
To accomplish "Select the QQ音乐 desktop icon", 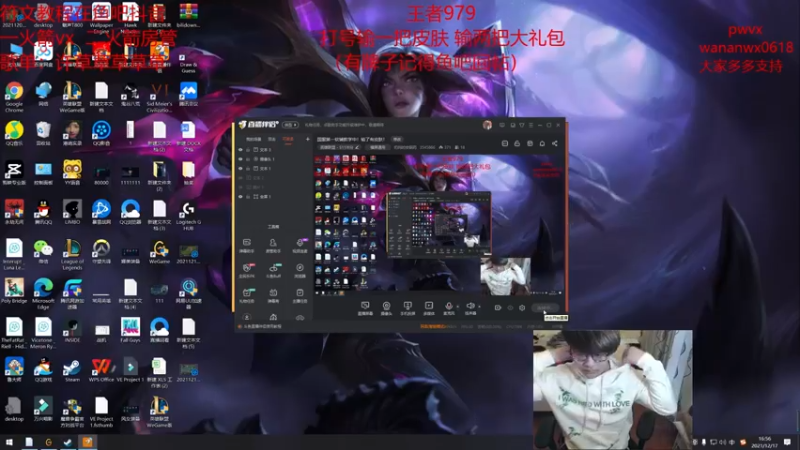I will [14, 134].
